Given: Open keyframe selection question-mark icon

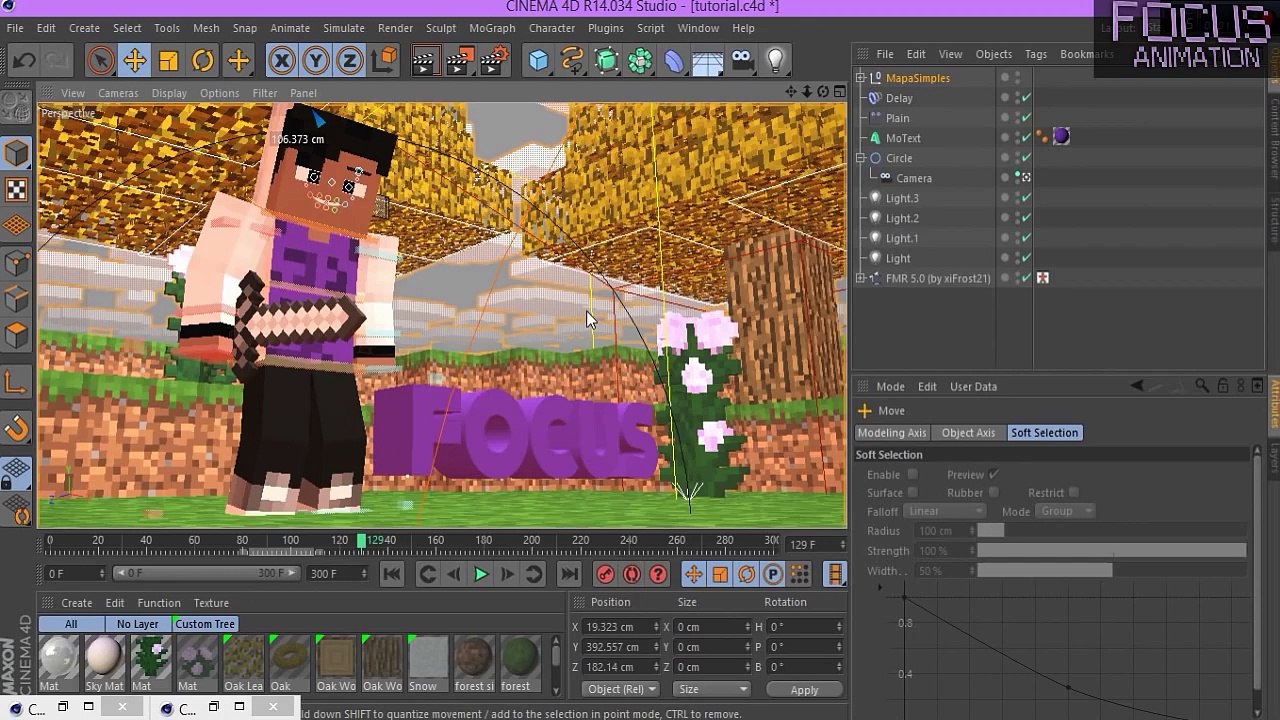Looking at the screenshot, I should coord(658,574).
